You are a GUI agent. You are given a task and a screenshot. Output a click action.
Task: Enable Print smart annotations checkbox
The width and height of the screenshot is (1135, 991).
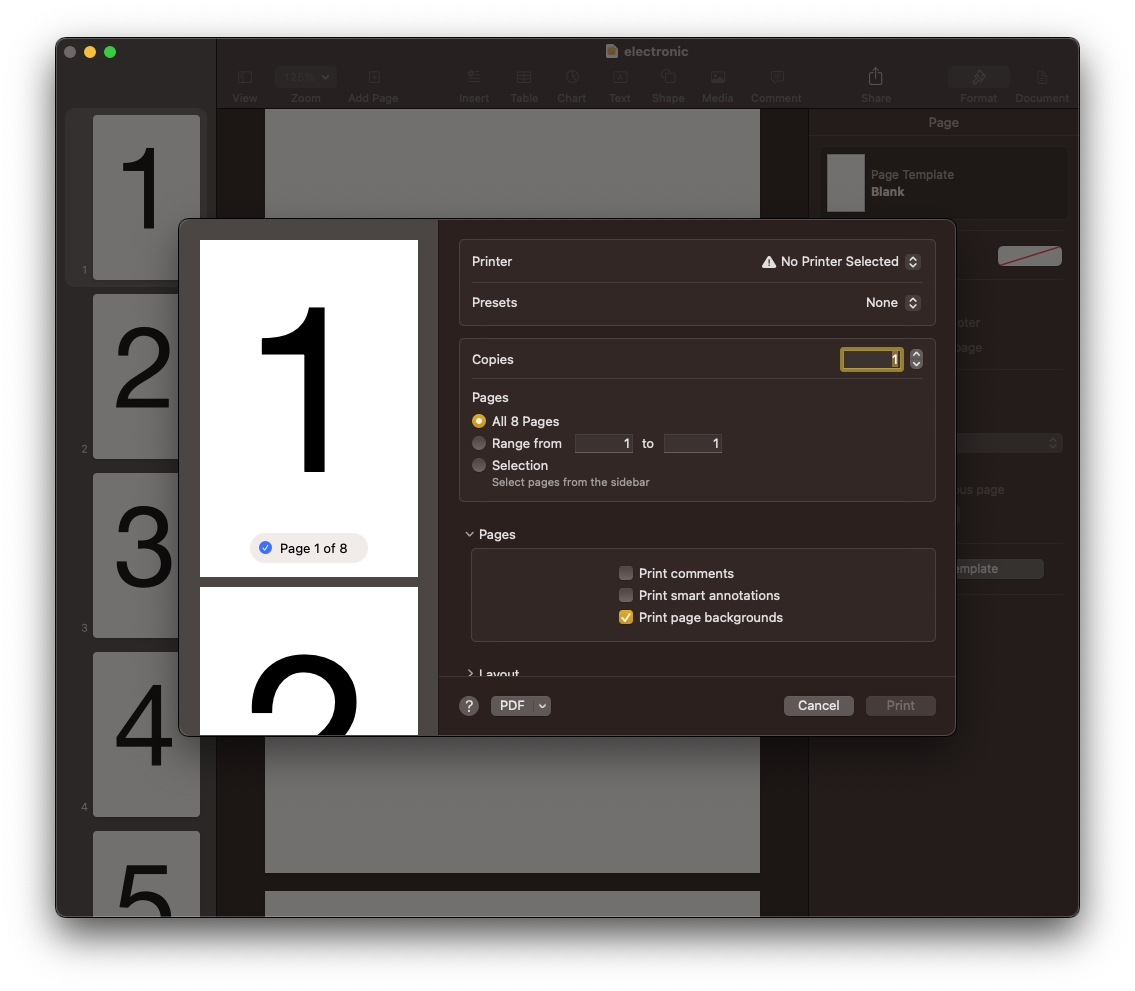[x=626, y=595]
